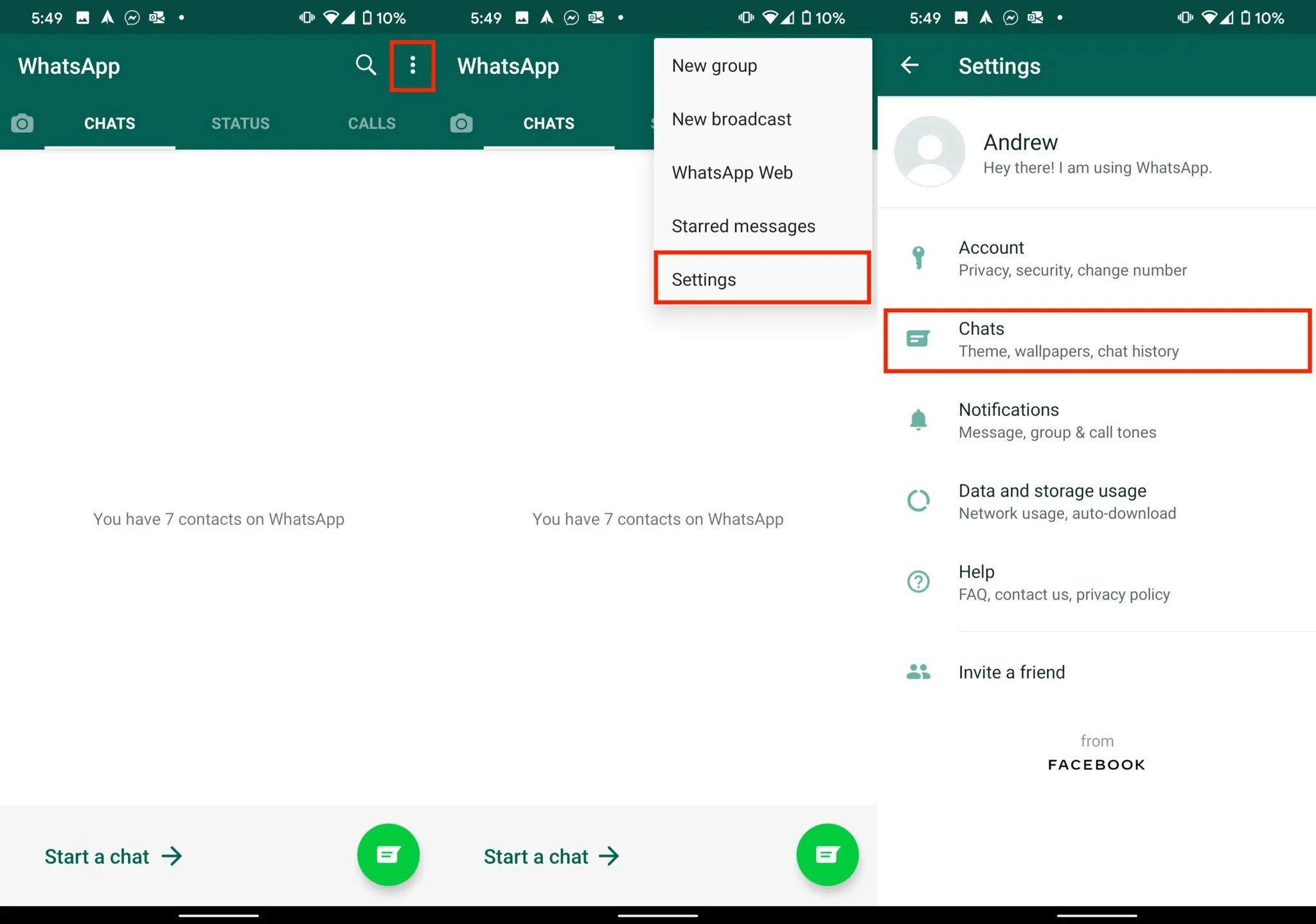The image size is (1316, 924).
Task: Select the Status tab label
Action: click(x=239, y=122)
